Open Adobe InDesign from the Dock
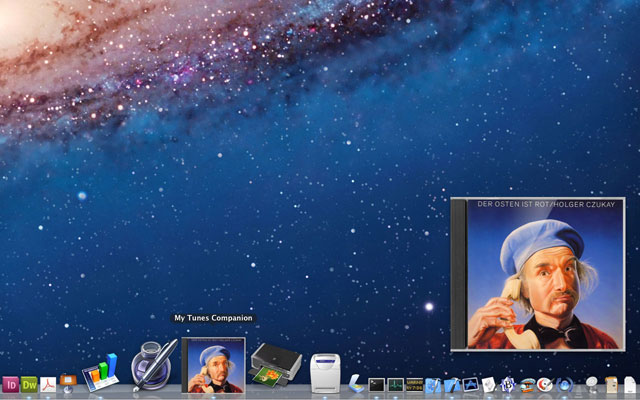 tap(10, 384)
